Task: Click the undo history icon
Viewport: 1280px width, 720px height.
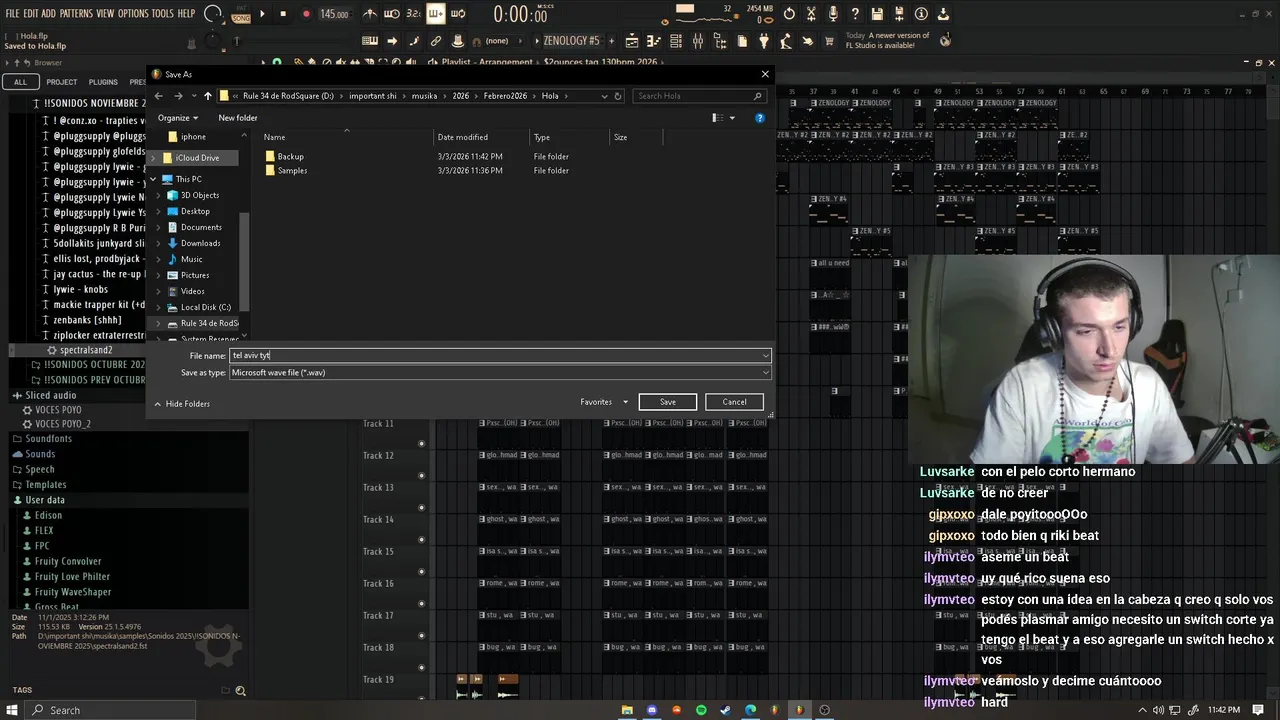Action: coord(789,14)
